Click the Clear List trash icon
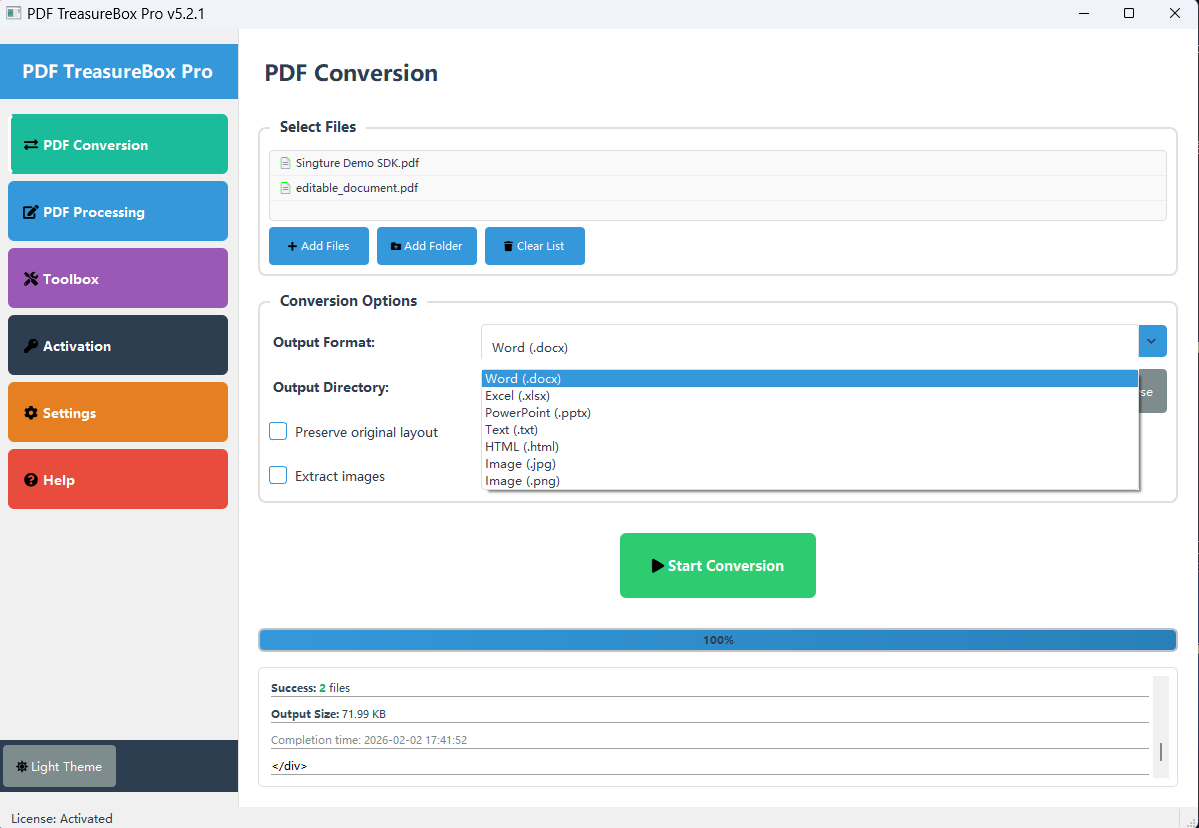This screenshot has height=828, width=1199. pyautogui.click(x=508, y=246)
